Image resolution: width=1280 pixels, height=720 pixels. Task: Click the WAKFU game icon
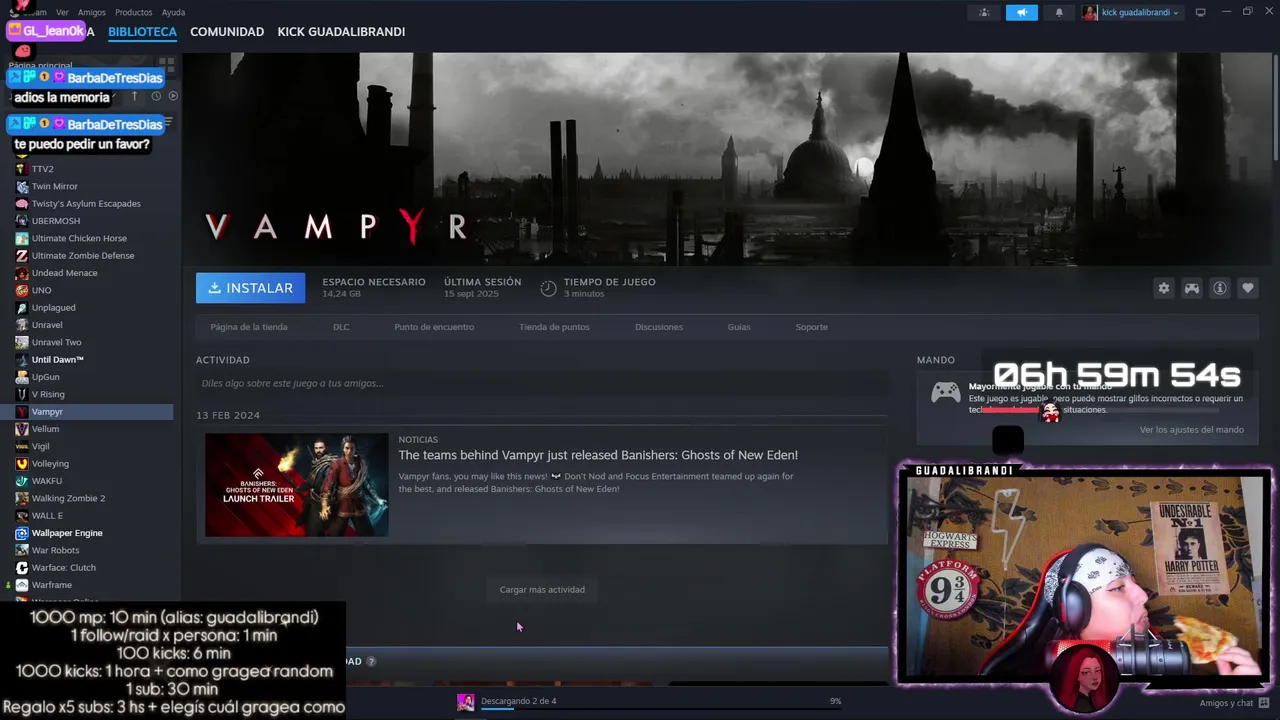tap(22, 481)
